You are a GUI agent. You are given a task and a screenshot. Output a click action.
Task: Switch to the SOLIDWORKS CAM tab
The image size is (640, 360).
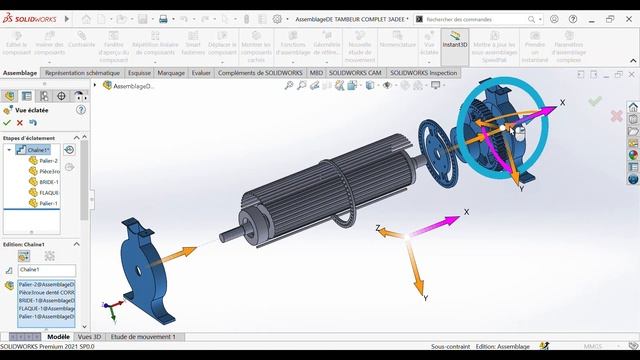pos(355,73)
